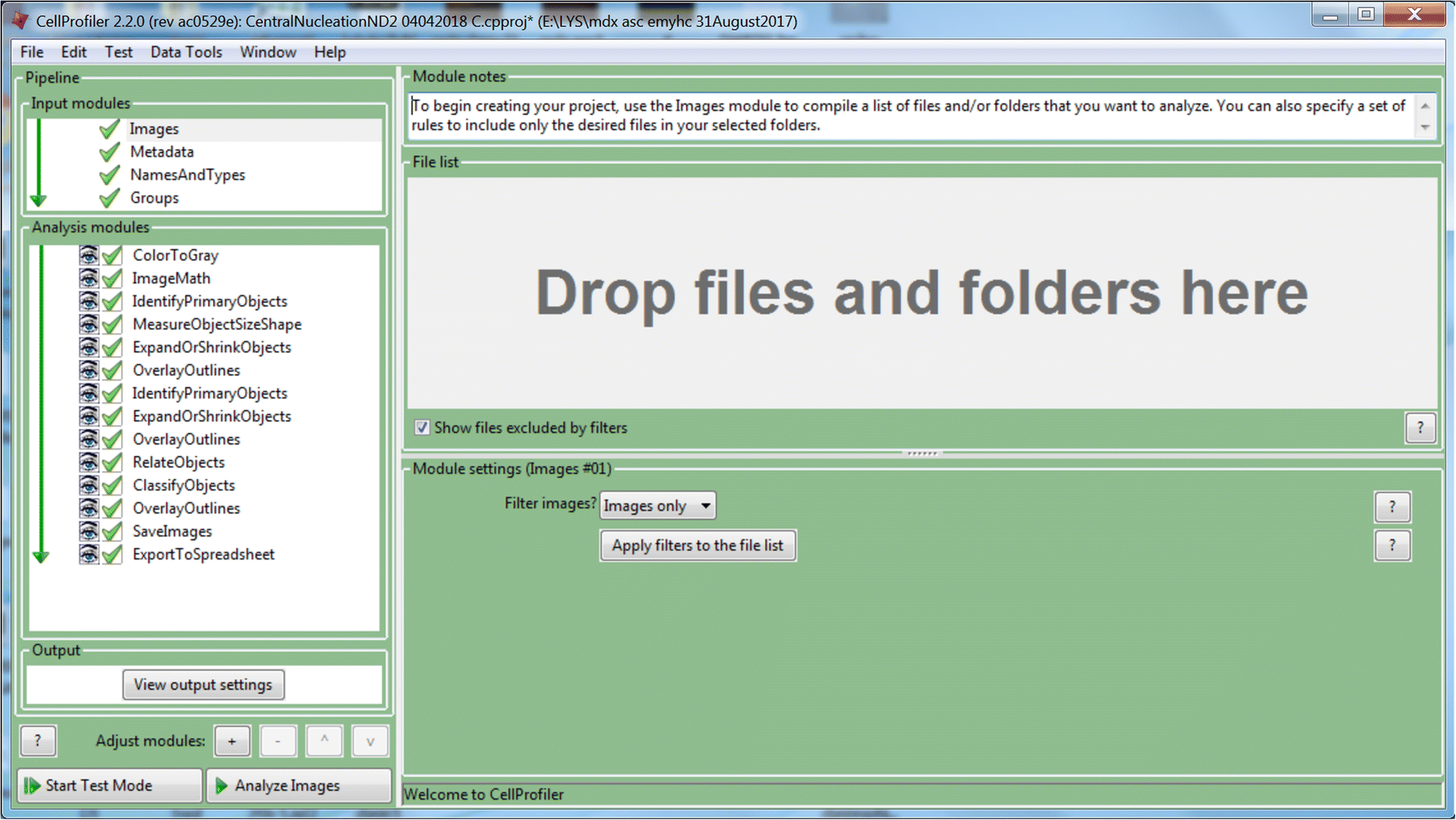
Task: Open the Data Tools menu
Action: tap(186, 52)
